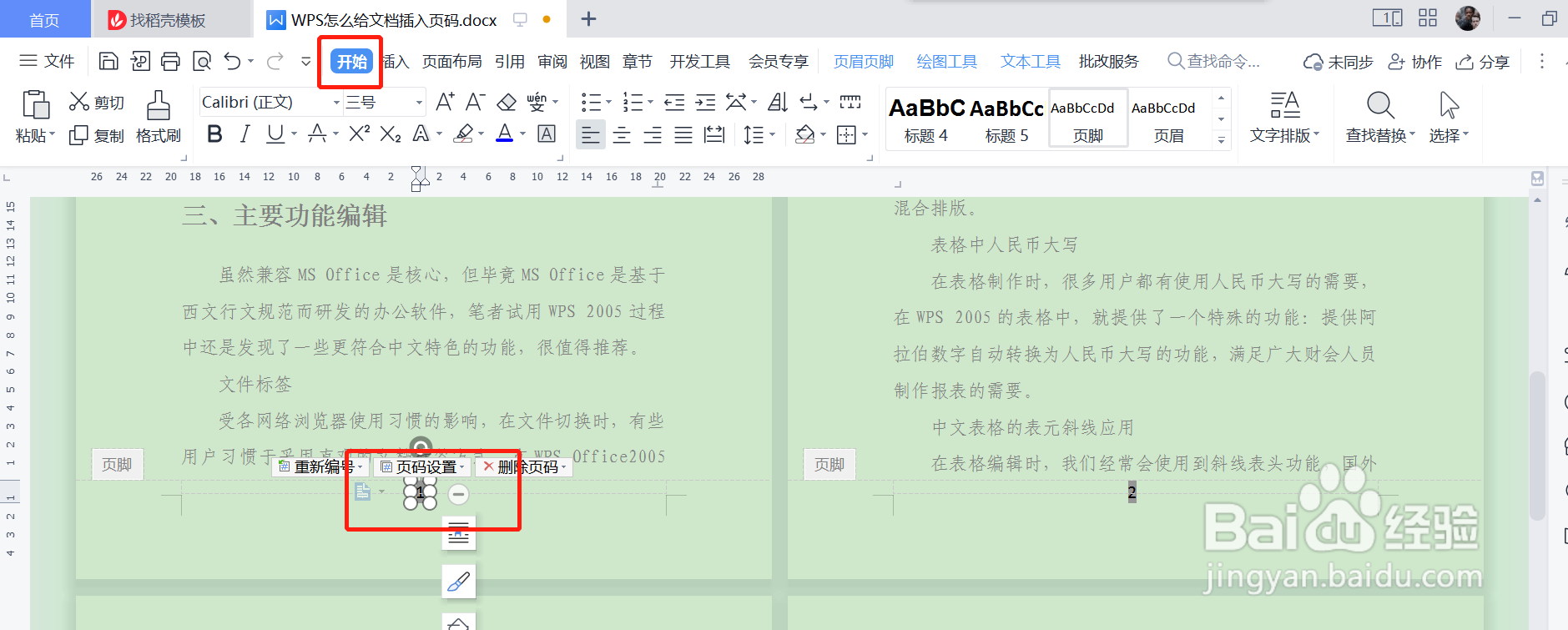Apply subscript X₂ formatting
This screenshot has width=1568, height=630.
pyautogui.click(x=391, y=134)
